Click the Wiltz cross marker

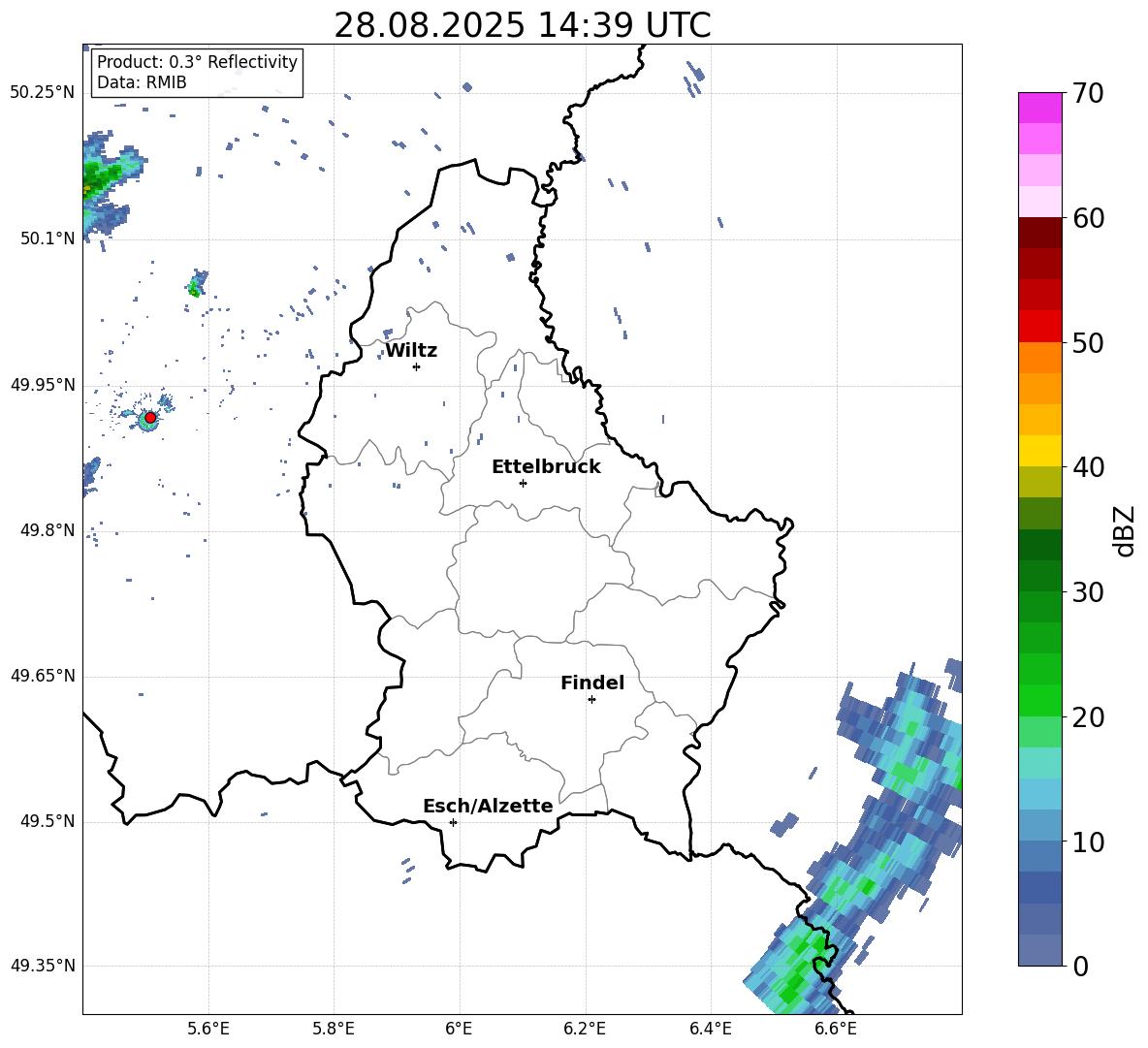pyautogui.click(x=417, y=366)
